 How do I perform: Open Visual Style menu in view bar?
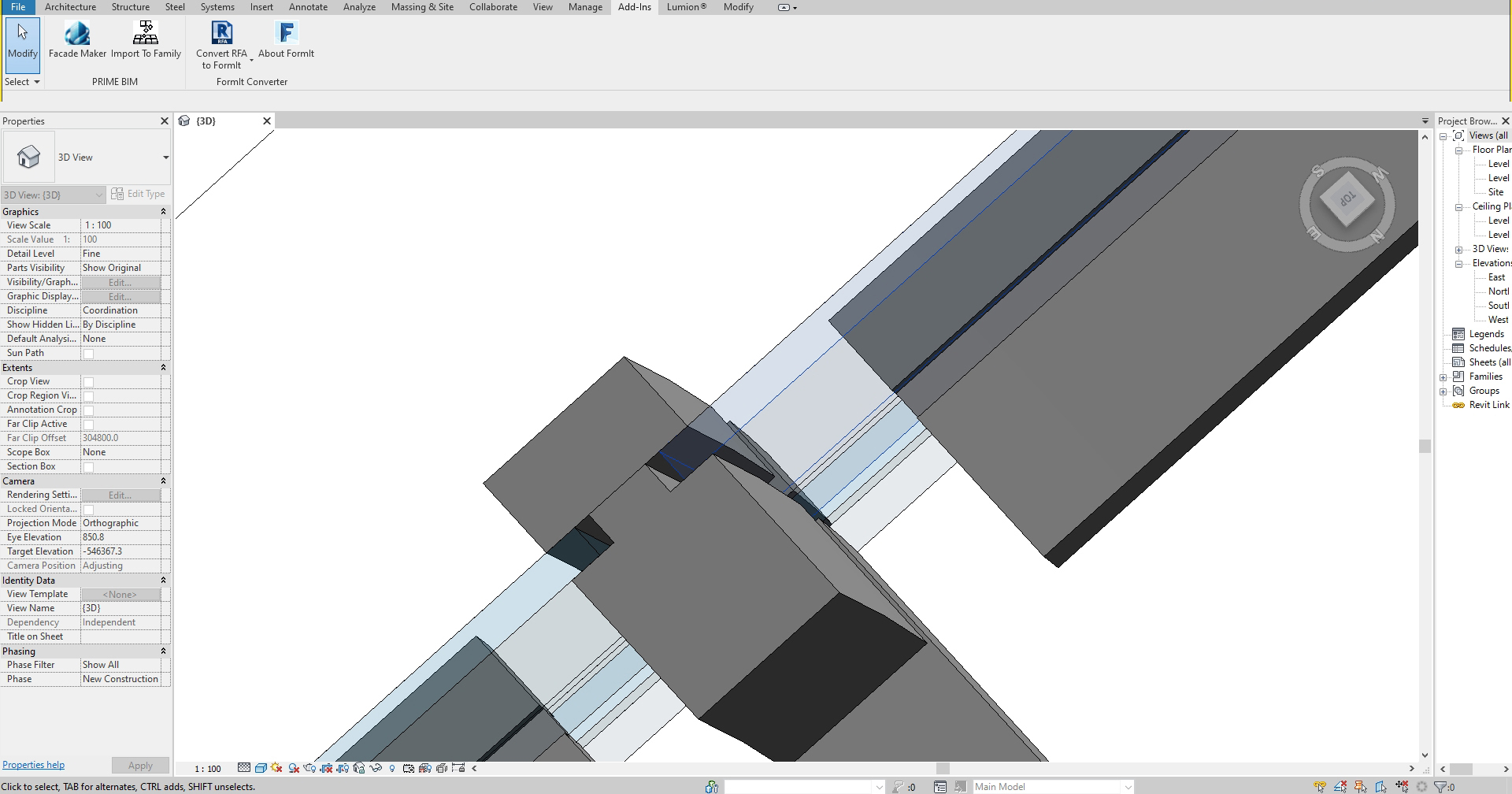coord(261,768)
